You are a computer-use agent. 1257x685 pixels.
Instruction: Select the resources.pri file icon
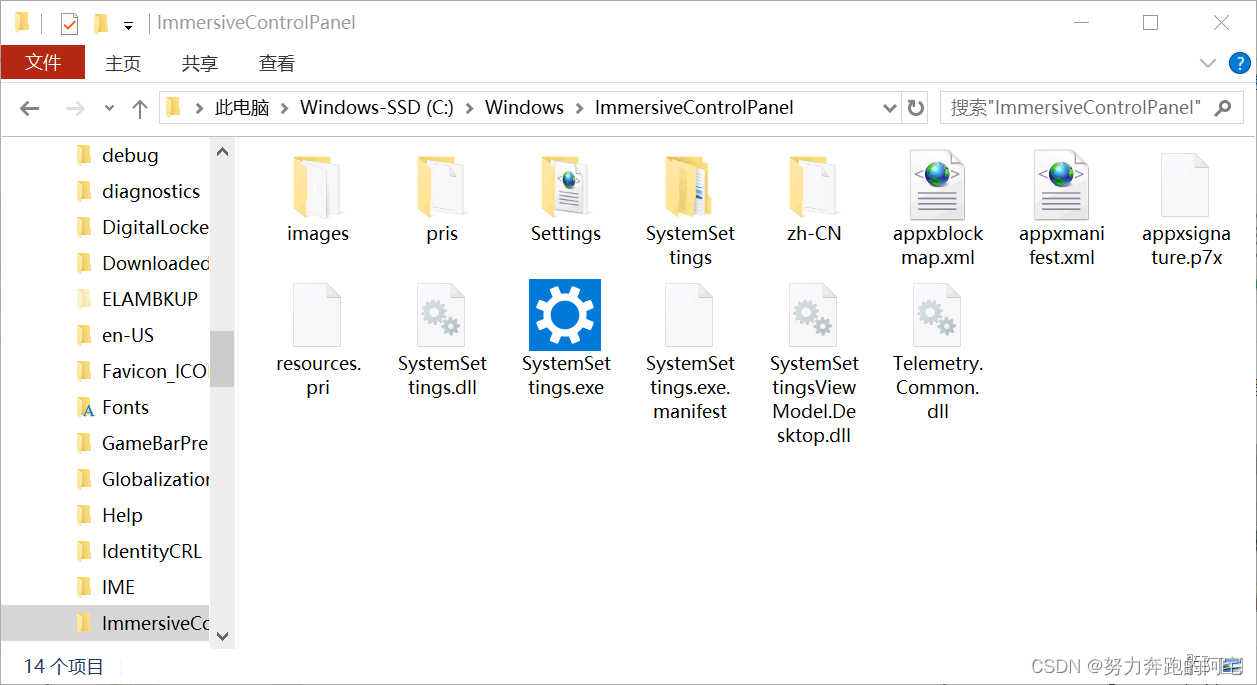pos(317,315)
